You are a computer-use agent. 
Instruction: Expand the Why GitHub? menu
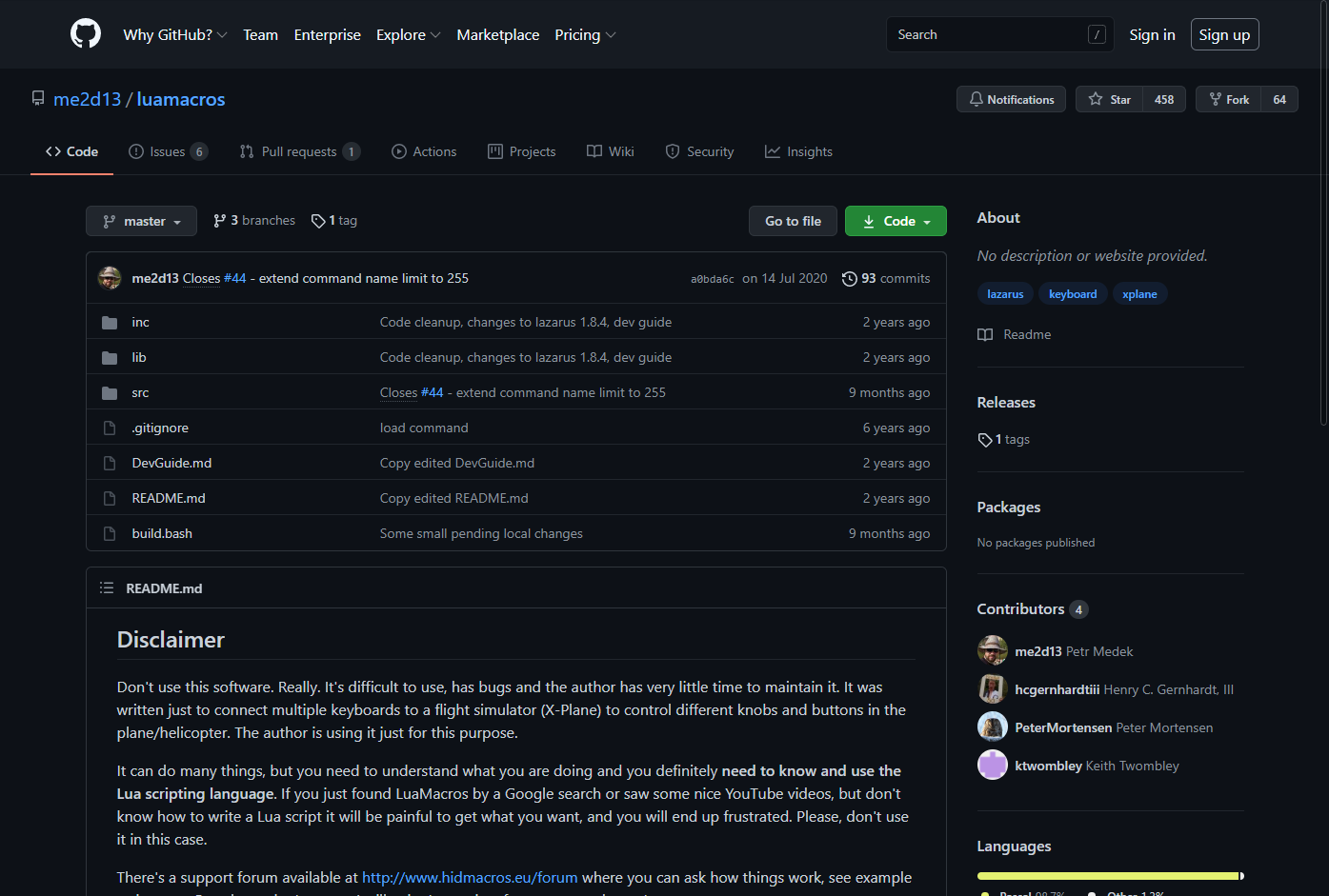175,34
